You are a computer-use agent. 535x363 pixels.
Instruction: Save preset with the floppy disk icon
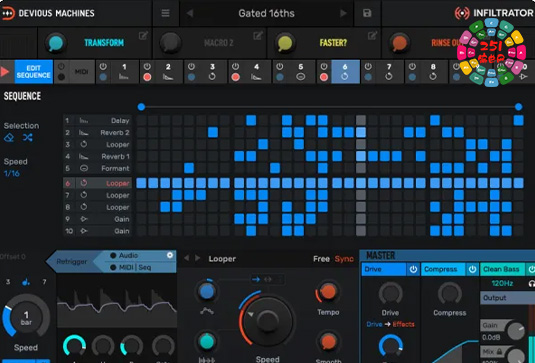367,13
